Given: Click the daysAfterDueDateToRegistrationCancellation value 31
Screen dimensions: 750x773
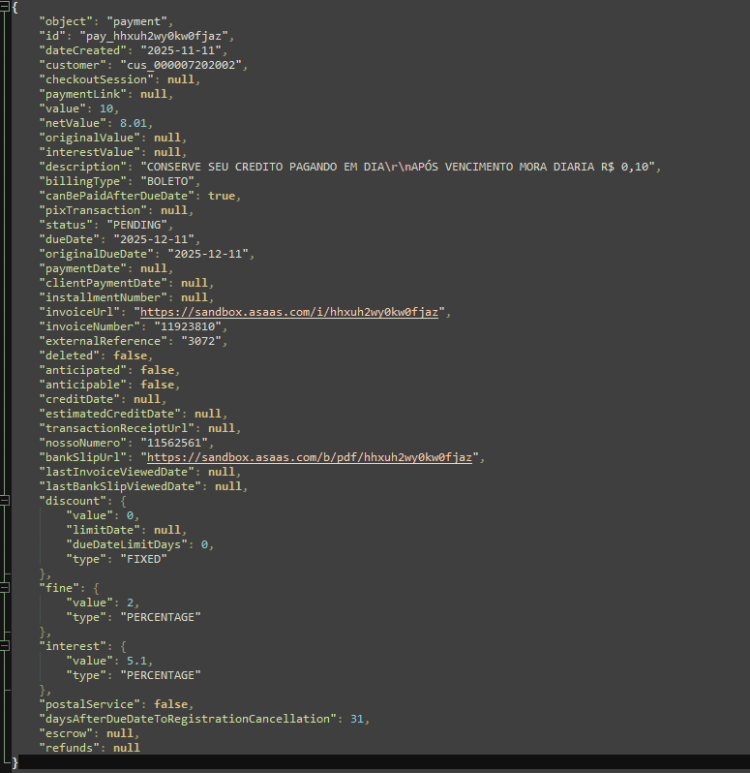Looking at the screenshot, I should 357,719.
